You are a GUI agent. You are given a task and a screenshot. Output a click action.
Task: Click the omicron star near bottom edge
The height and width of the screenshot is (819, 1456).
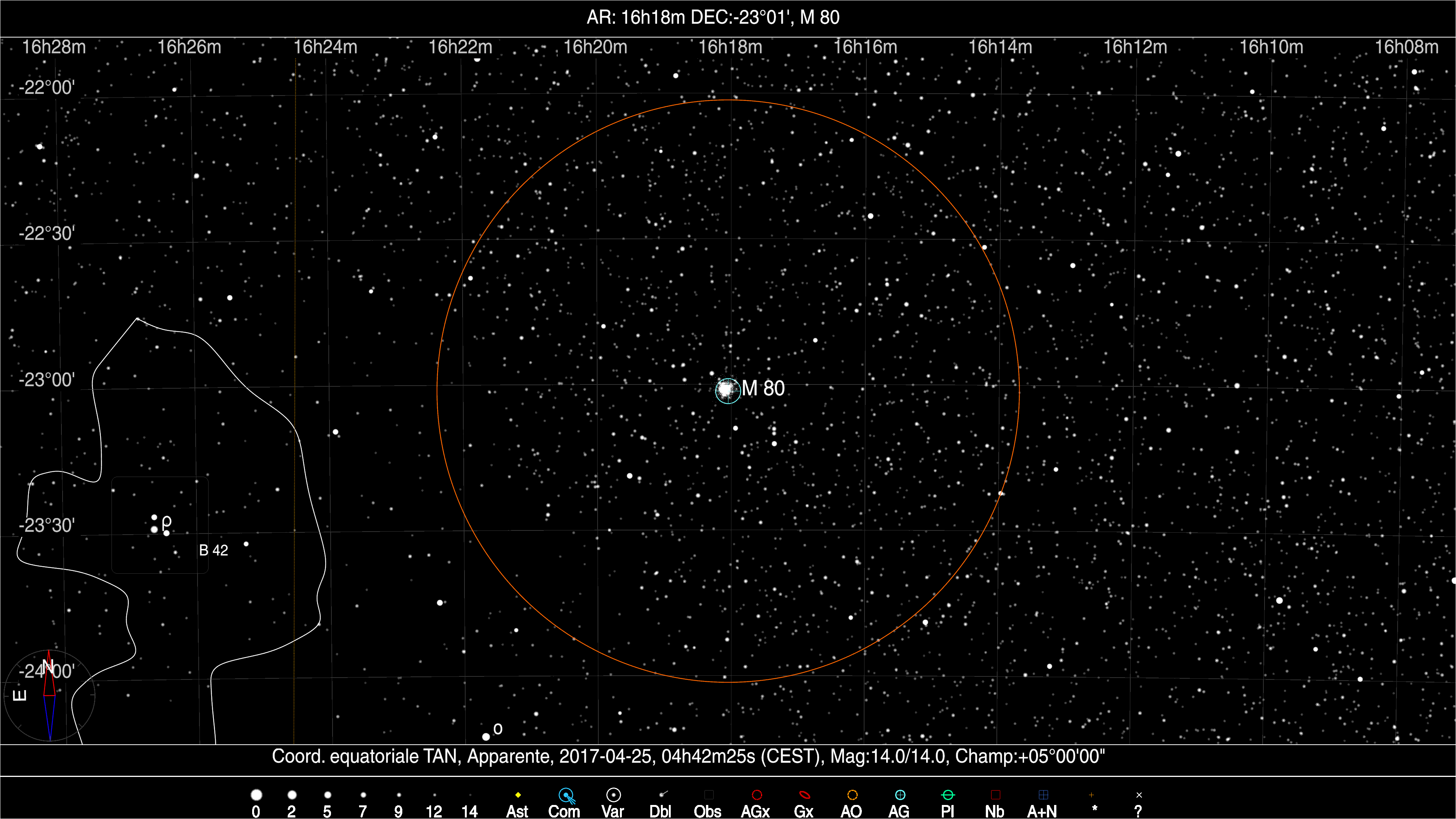486,736
